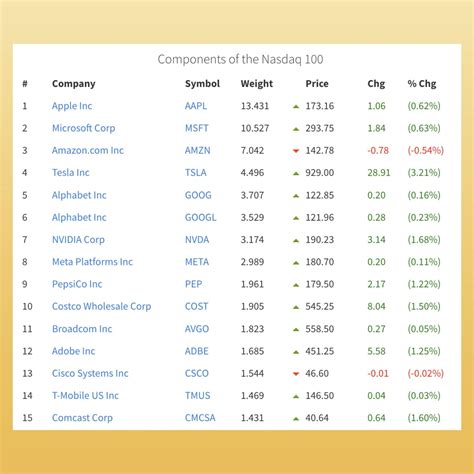Click the % Chg column header
The height and width of the screenshot is (474, 474).
coord(422,84)
